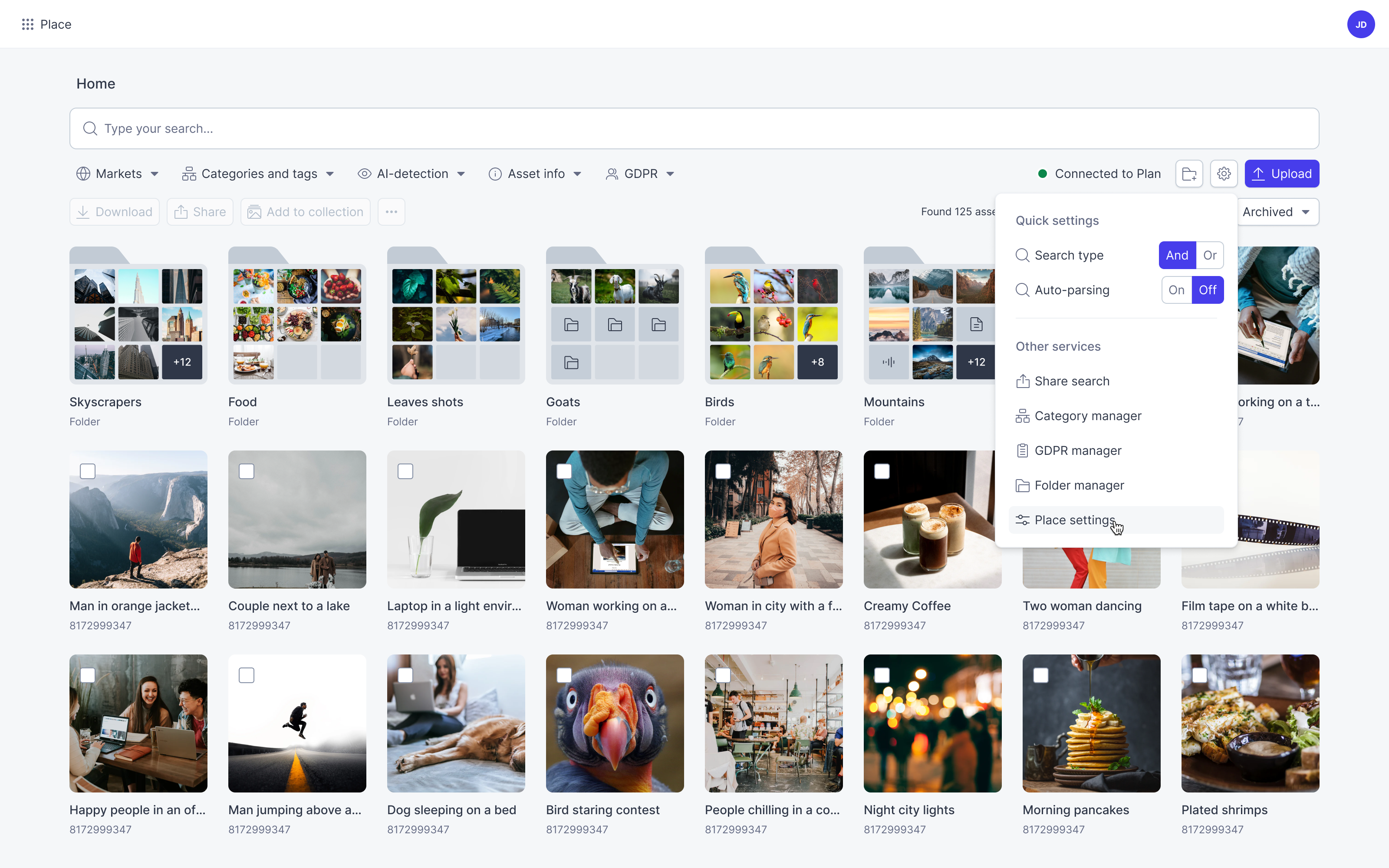Click the Category manager icon
This screenshot has height=868, width=1389.
pos(1022,416)
